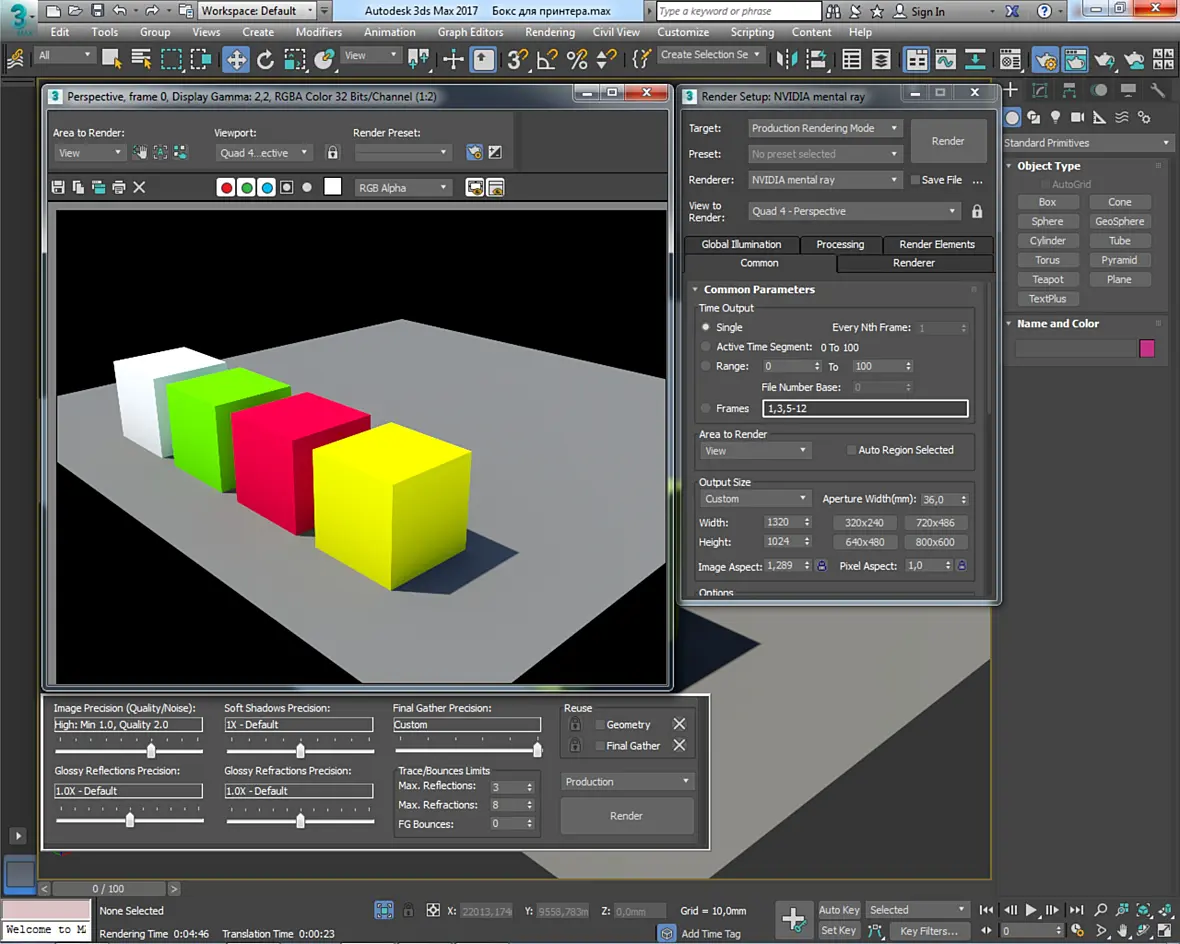Select the Rotate tool in main toolbar

pos(265,59)
